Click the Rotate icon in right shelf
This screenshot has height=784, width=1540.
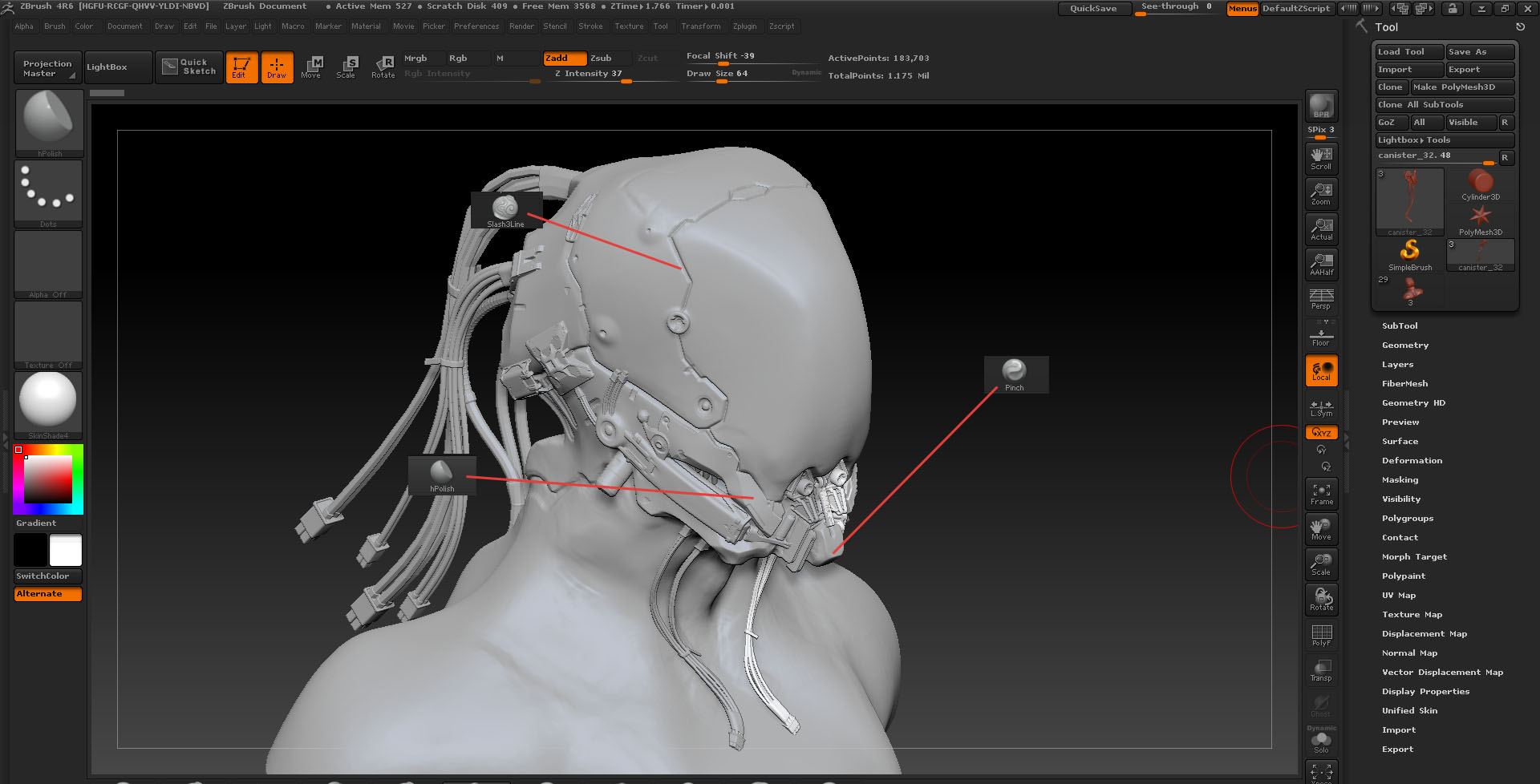coord(1321,600)
